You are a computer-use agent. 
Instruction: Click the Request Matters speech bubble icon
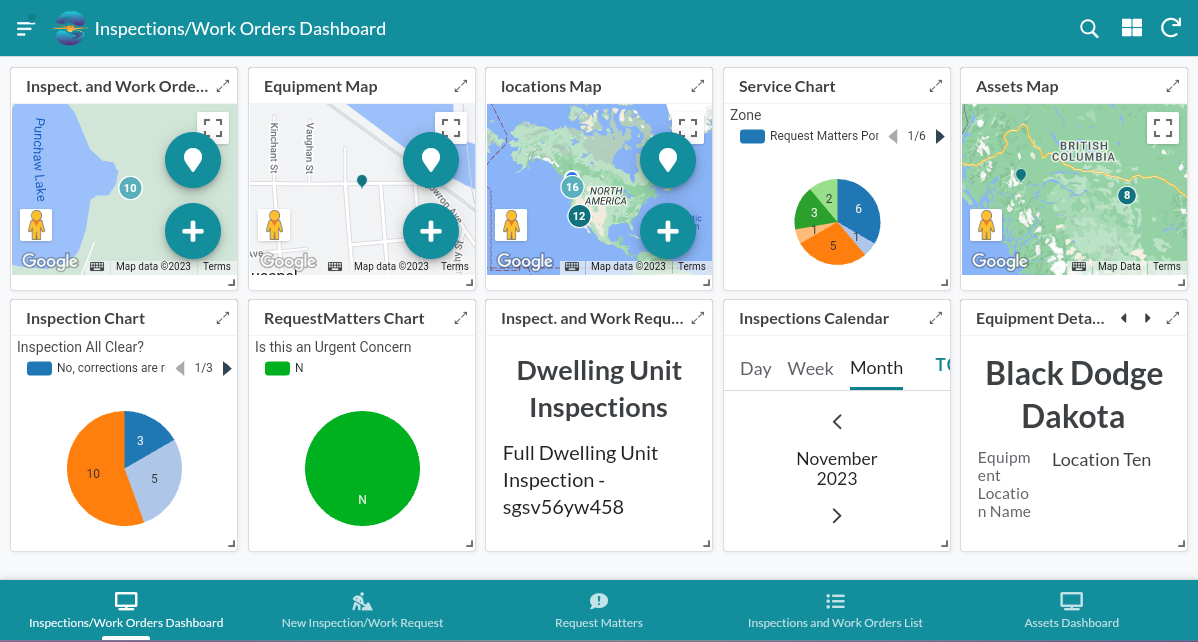click(598, 600)
